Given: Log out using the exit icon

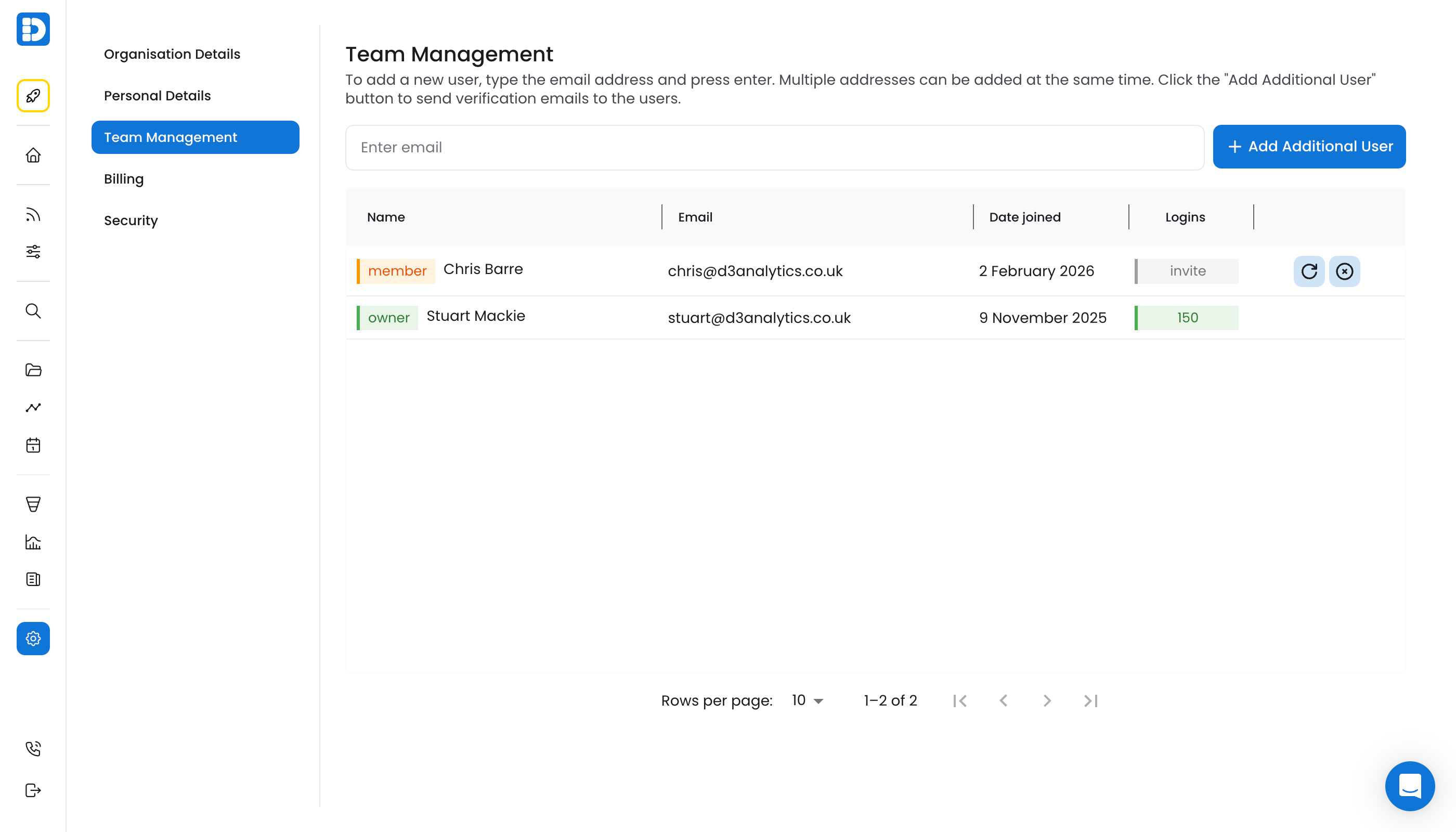Looking at the screenshot, I should pos(33,790).
